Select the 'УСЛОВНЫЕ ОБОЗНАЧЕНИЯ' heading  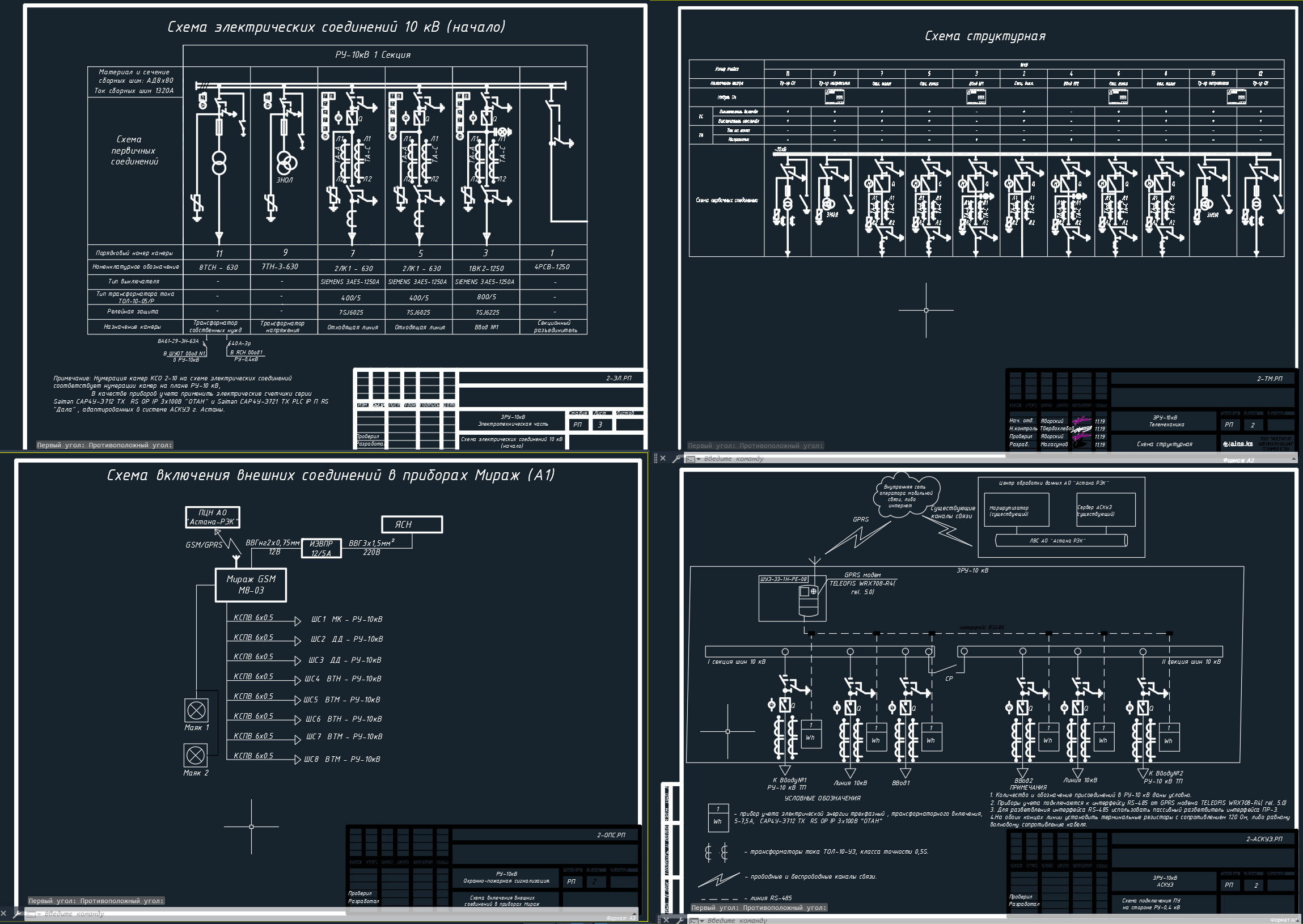point(822,798)
